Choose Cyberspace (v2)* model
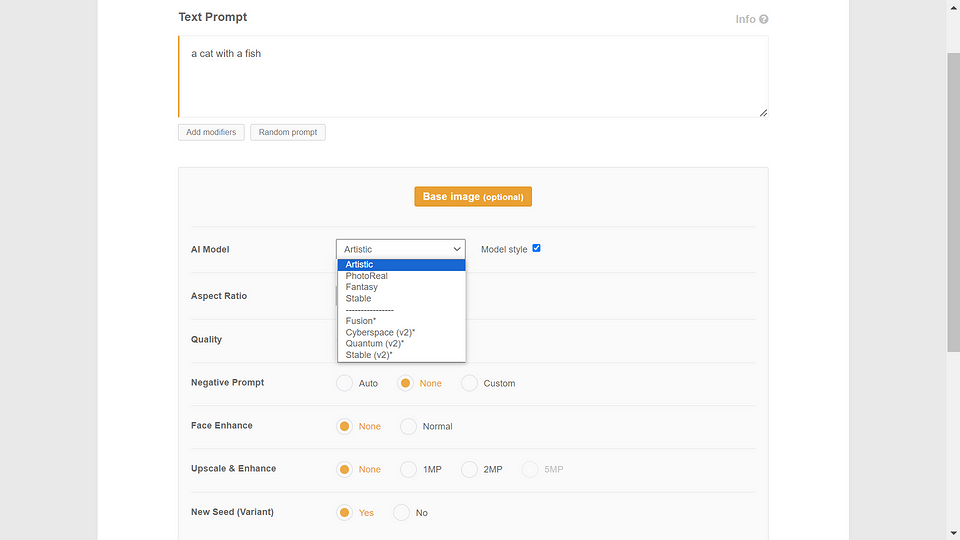 coord(380,332)
